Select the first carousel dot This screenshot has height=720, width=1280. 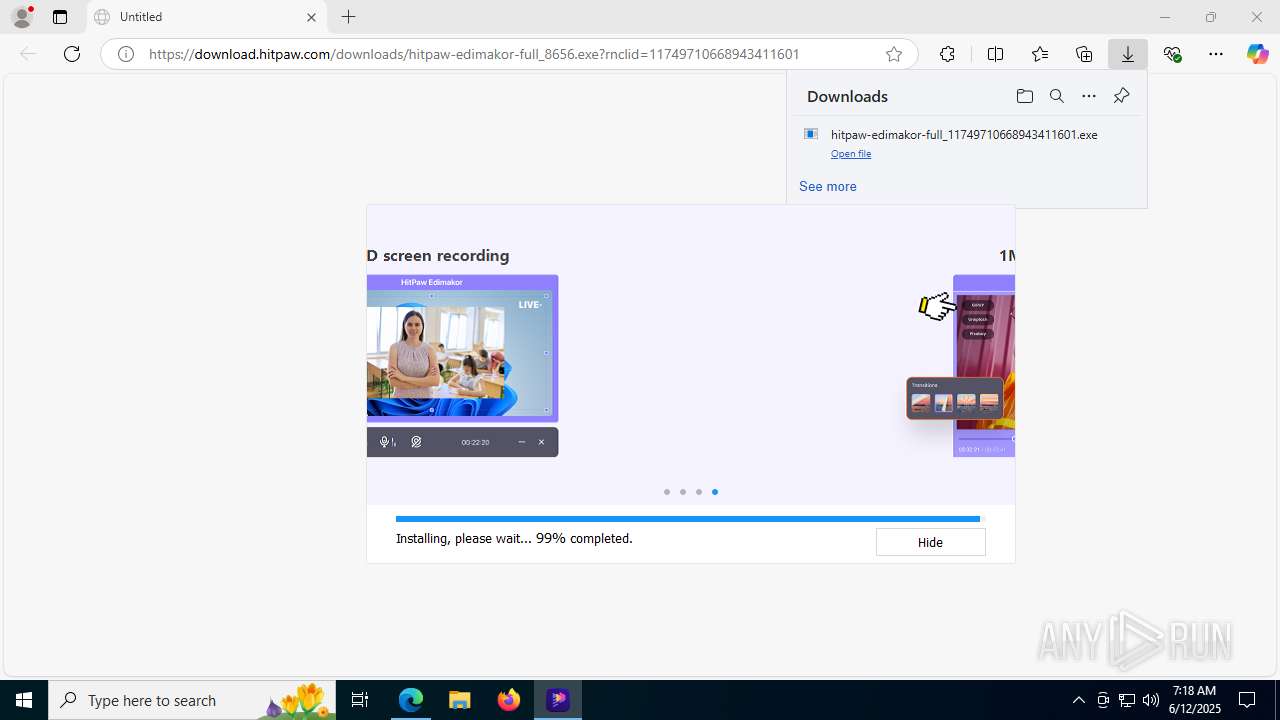pyautogui.click(x=667, y=492)
